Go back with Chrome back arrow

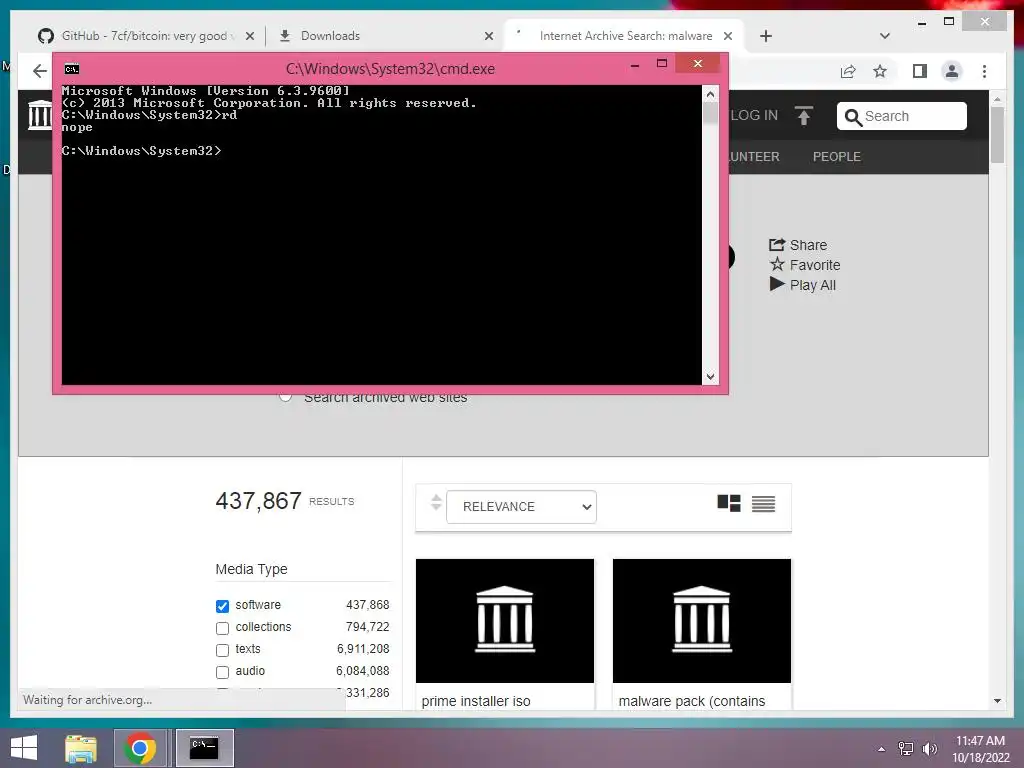(40, 71)
